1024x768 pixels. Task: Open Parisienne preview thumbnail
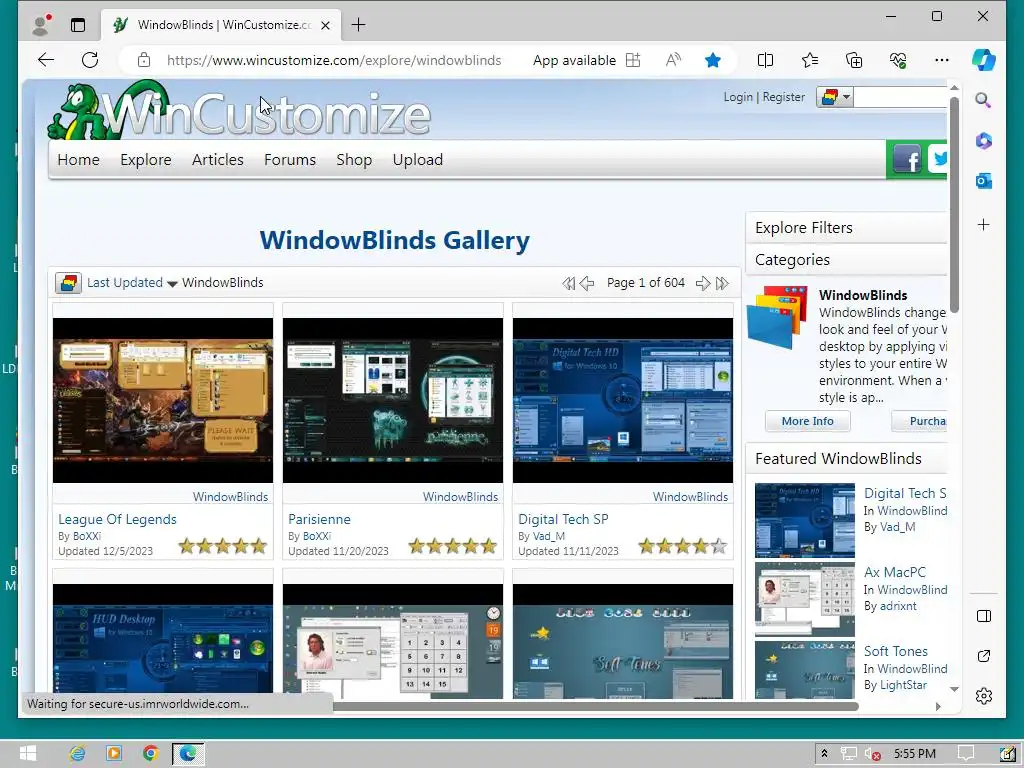coord(392,400)
